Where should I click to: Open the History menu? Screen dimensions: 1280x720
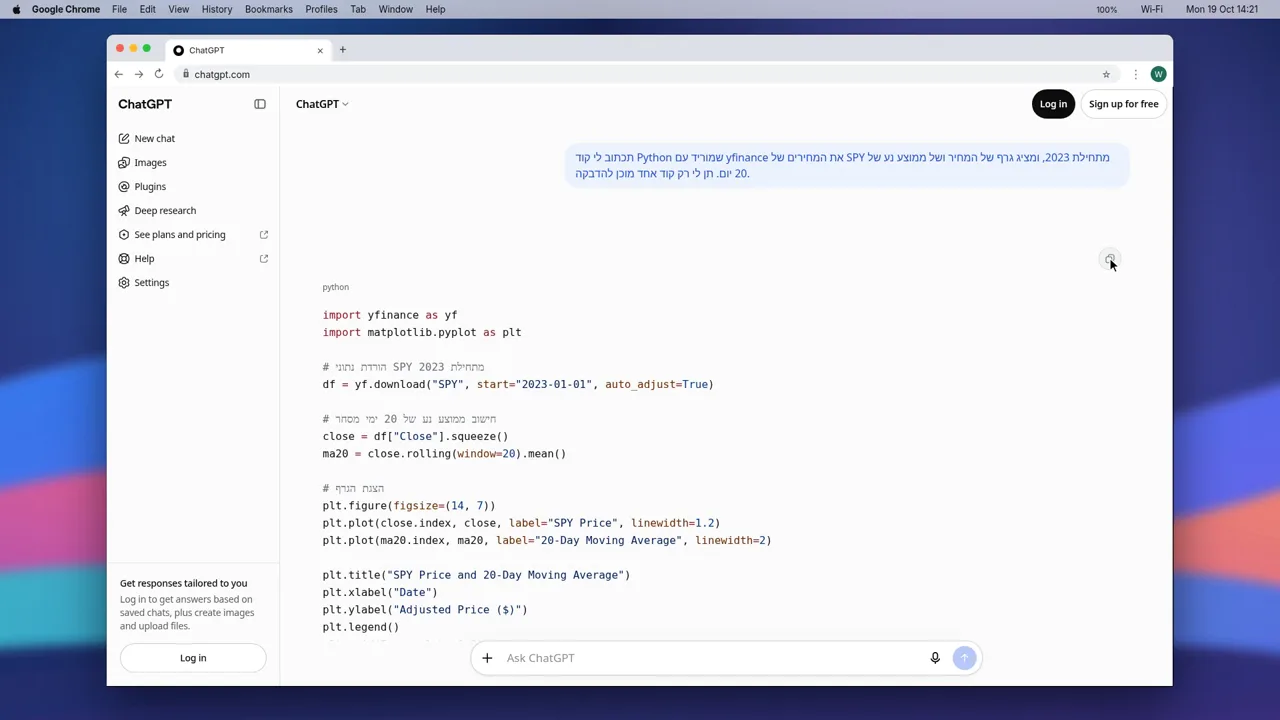[x=217, y=9]
